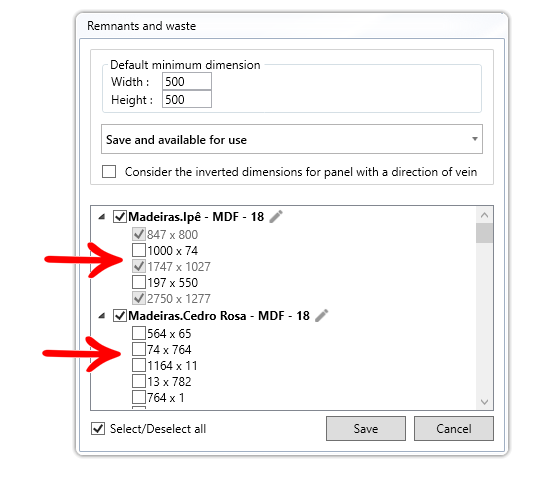The width and height of the screenshot is (533, 478).
Task: Check the 197 x 550 remnant
Action: coord(139,282)
